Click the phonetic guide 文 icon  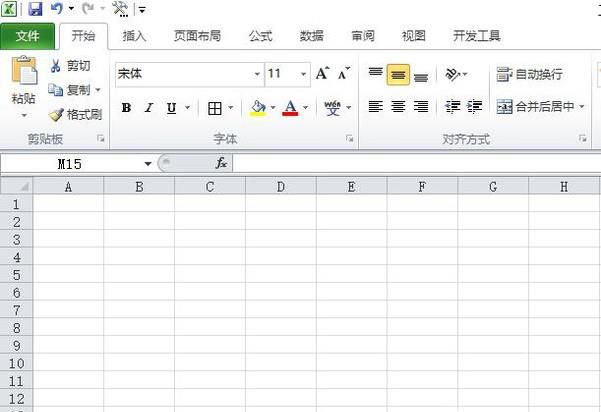332,108
